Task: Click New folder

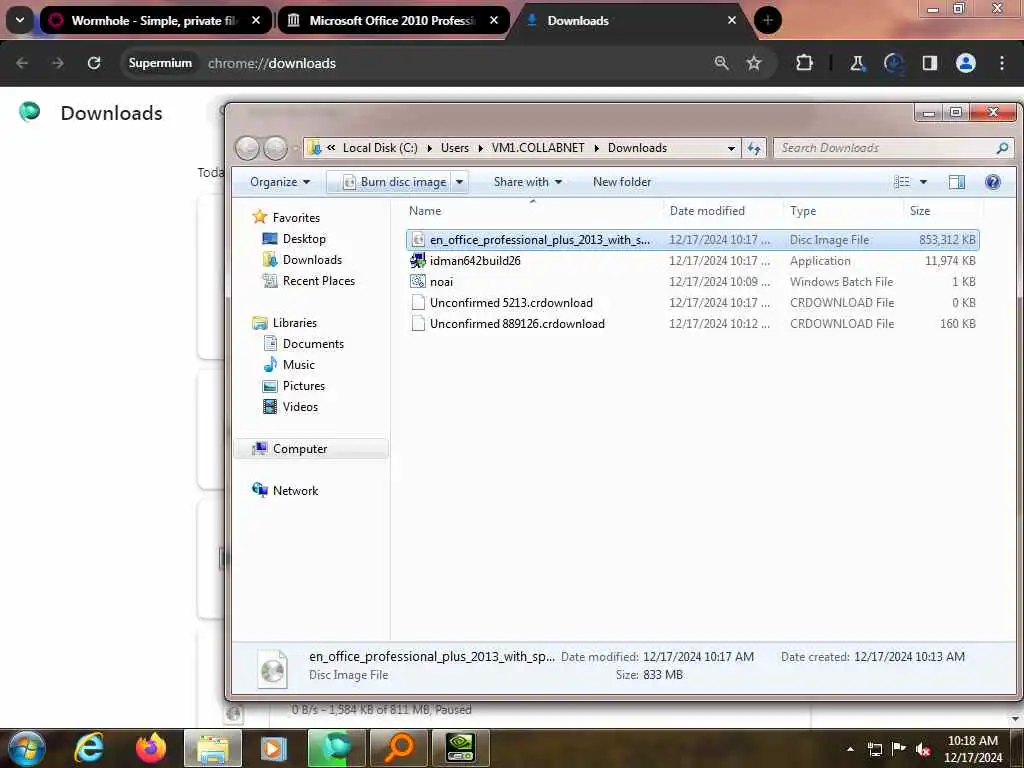Action: point(622,182)
